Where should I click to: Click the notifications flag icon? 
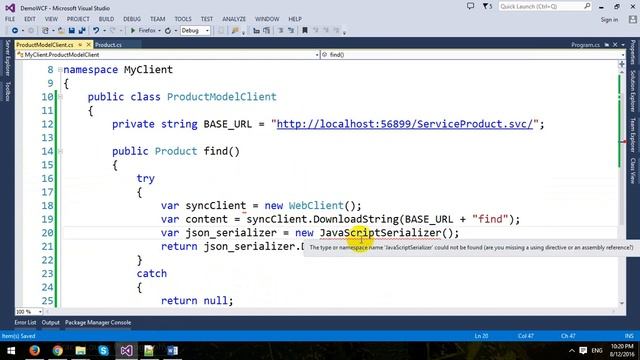point(486,6)
